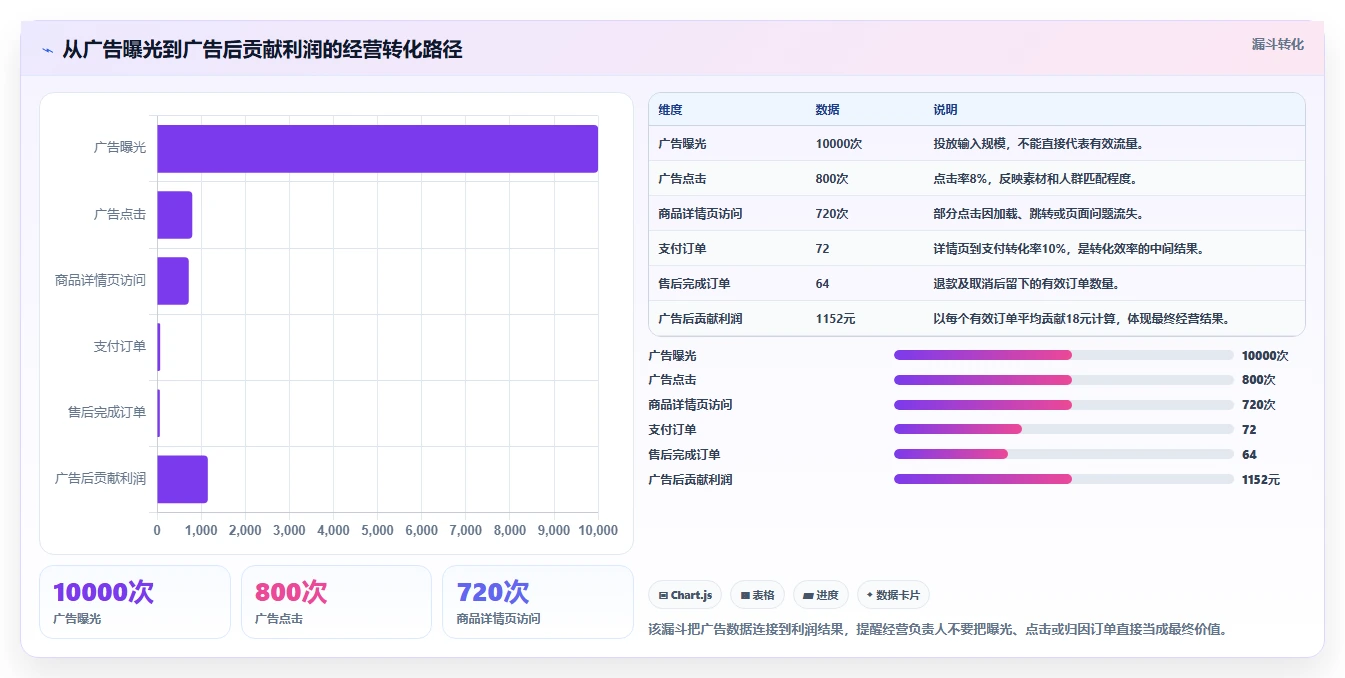Screen dimensions: 1345x678
Task: Click the description starting 投放输入规模
Action: coord(1038,144)
